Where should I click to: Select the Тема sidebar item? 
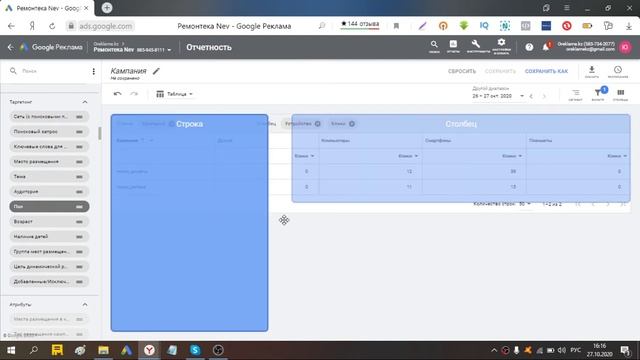click(x=49, y=177)
